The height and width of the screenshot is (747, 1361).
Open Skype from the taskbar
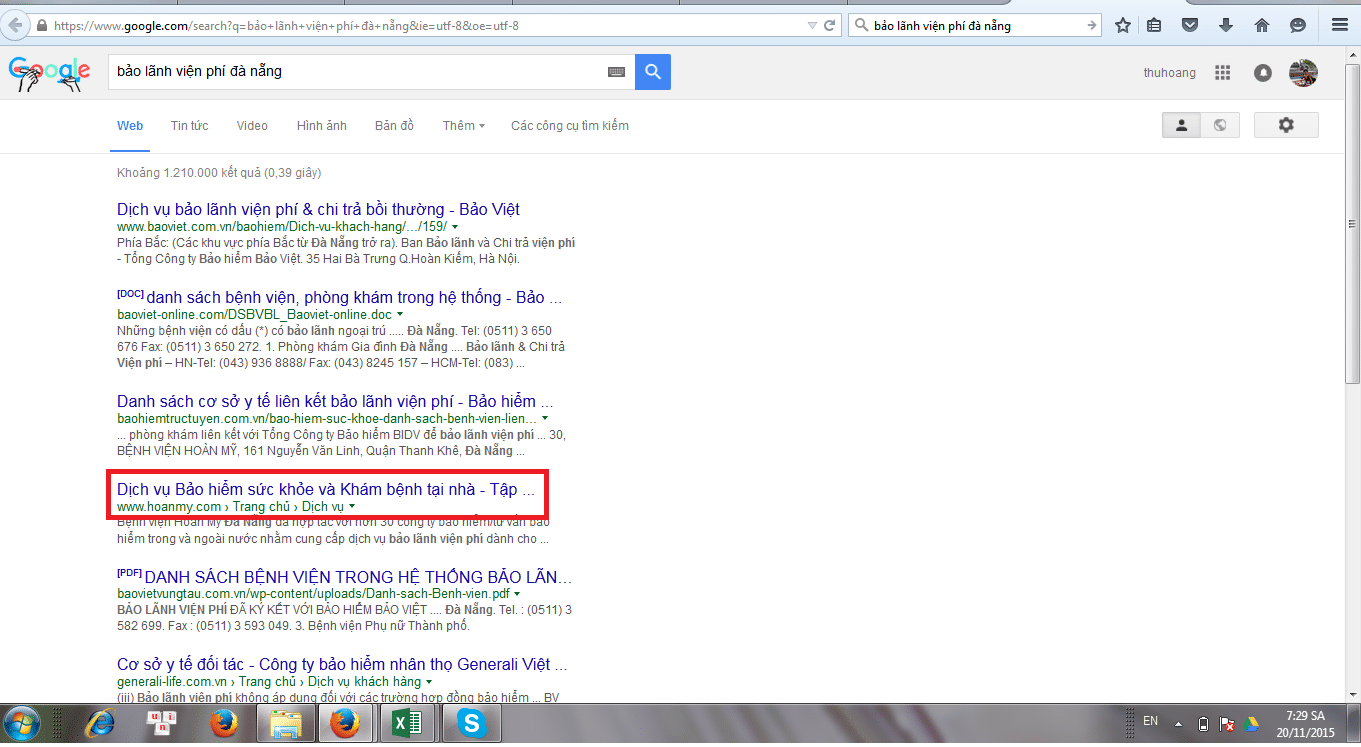pos(469,723)
